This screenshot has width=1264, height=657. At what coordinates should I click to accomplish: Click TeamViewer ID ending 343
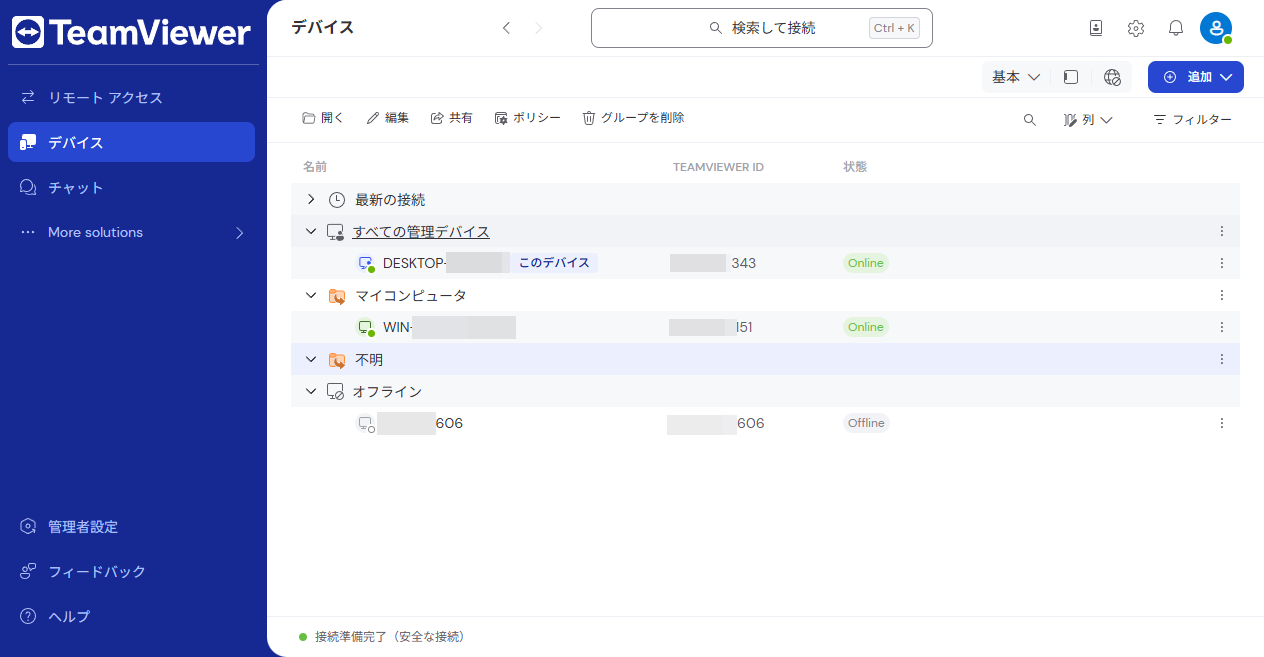(713, 263)
